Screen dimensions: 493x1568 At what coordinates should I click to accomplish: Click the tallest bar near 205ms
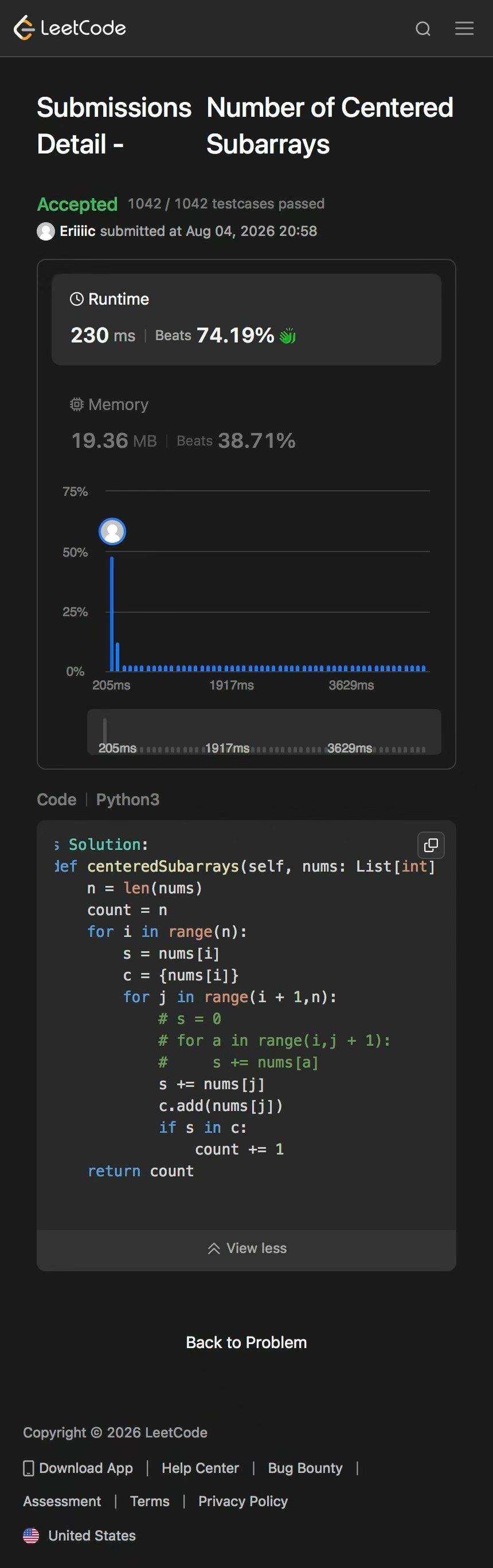click(112, 613)
